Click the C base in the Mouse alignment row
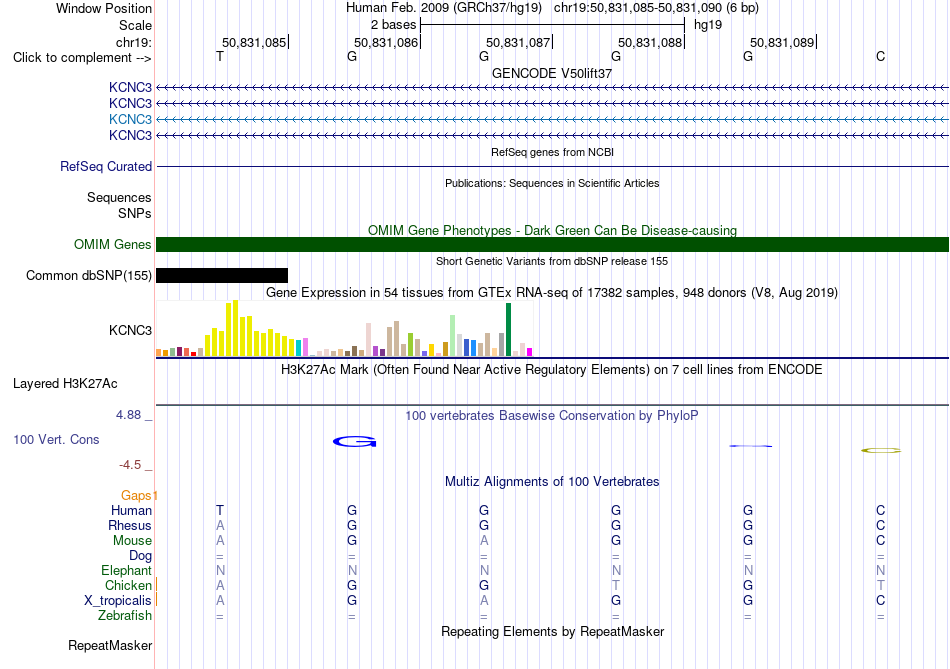 (880, 541)
